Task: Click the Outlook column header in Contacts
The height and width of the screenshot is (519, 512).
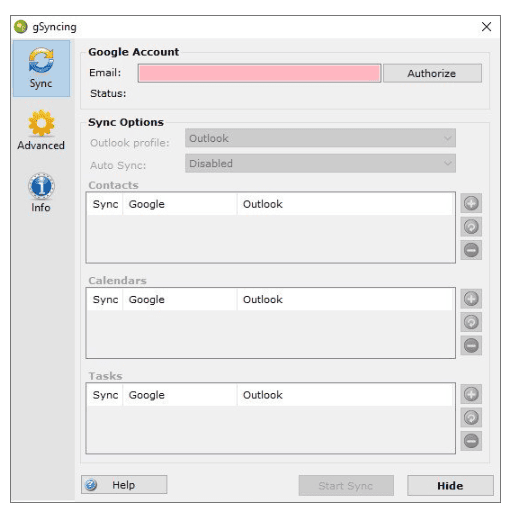Action: pyautogui.click(x=345, y=204)
